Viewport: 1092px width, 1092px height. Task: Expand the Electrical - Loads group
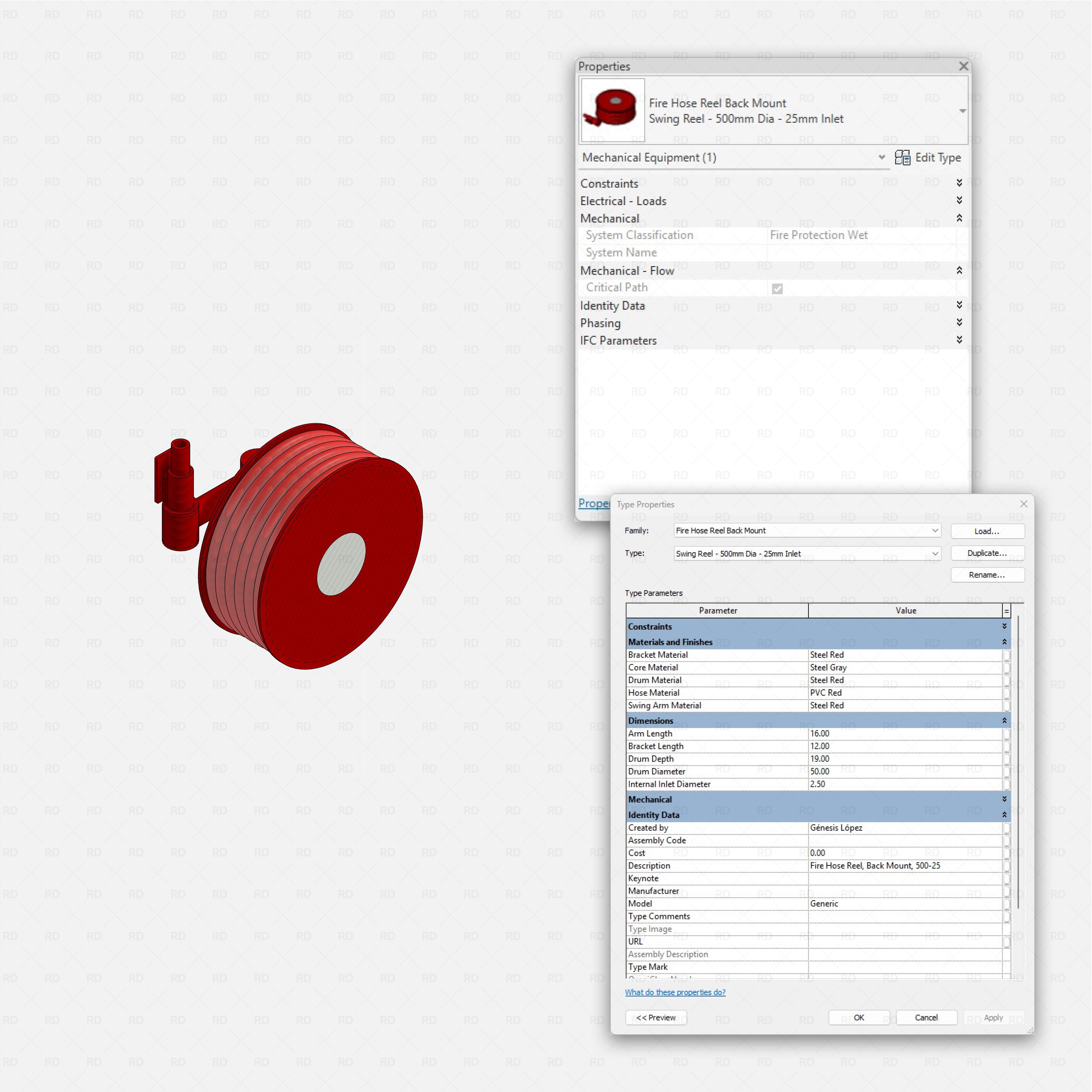click(x=959, y=201)
